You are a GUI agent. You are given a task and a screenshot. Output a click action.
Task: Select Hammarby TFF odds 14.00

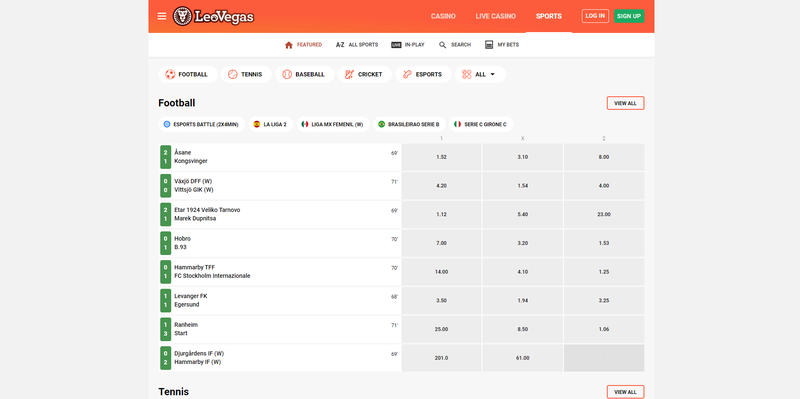pyautogui.click(x=441, y=272)
